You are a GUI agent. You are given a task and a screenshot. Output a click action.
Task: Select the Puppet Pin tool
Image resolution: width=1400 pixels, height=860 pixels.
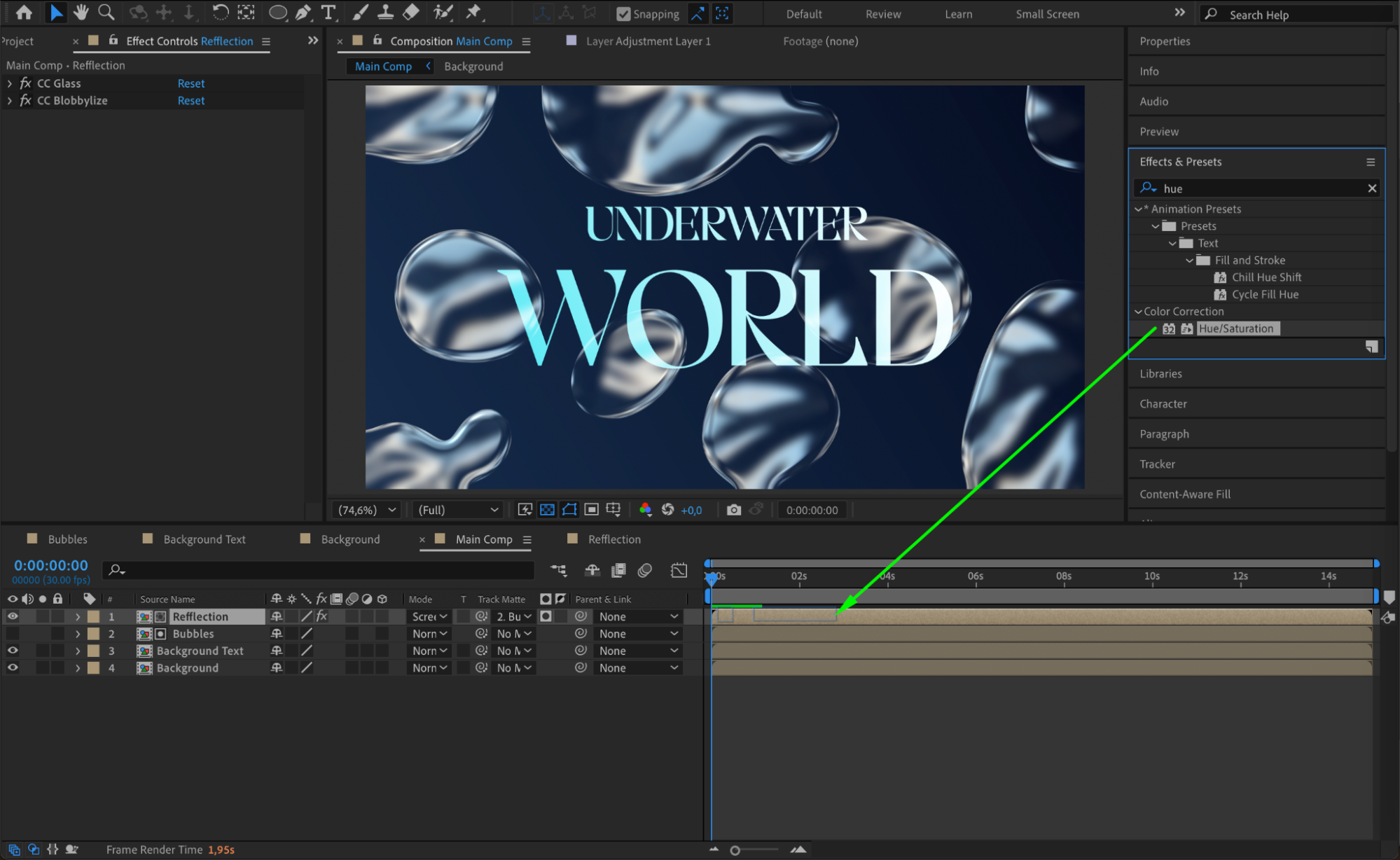pos(474,12)
